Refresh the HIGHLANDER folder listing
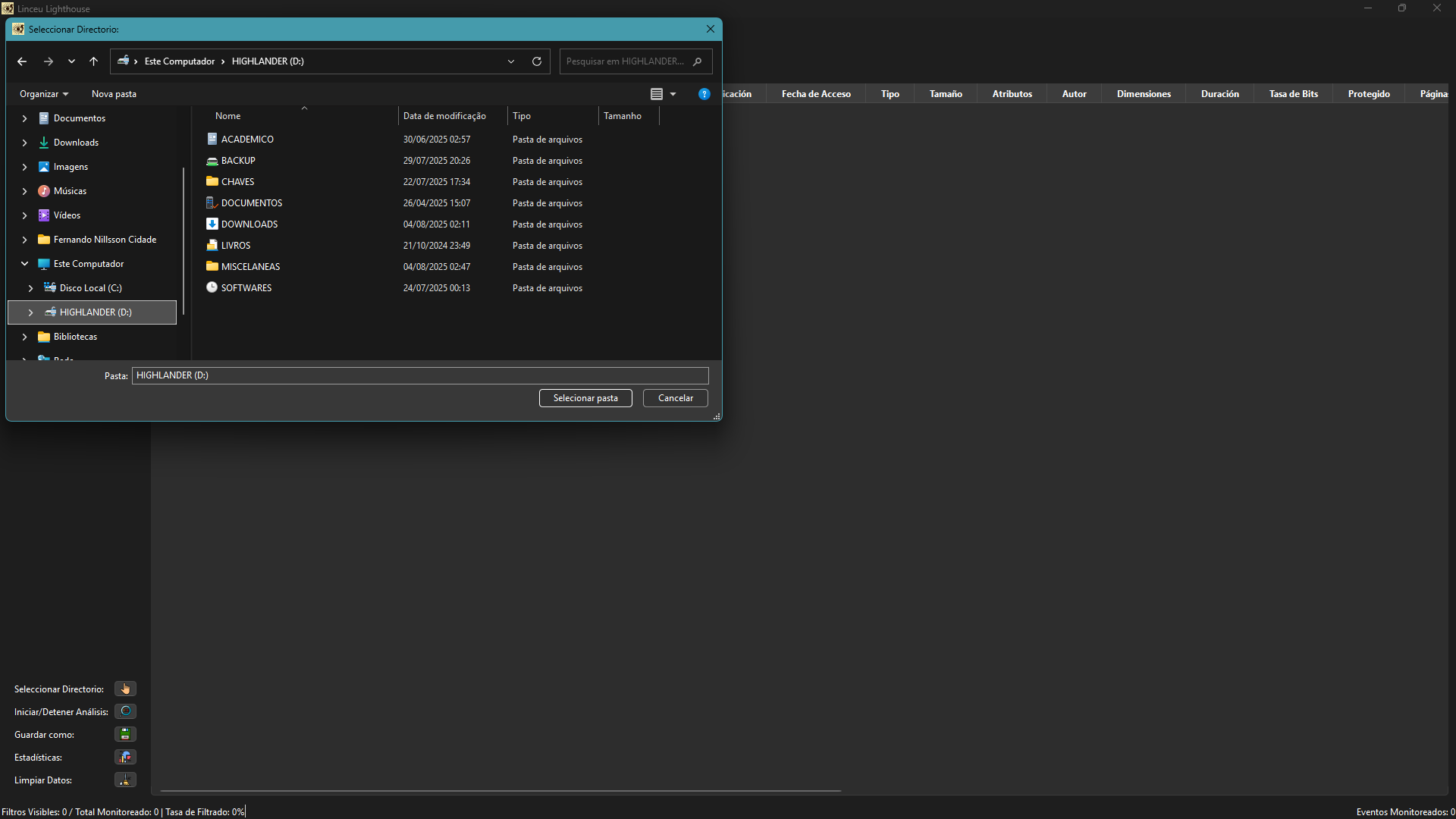1456x819 pixels. click(537, 61)
